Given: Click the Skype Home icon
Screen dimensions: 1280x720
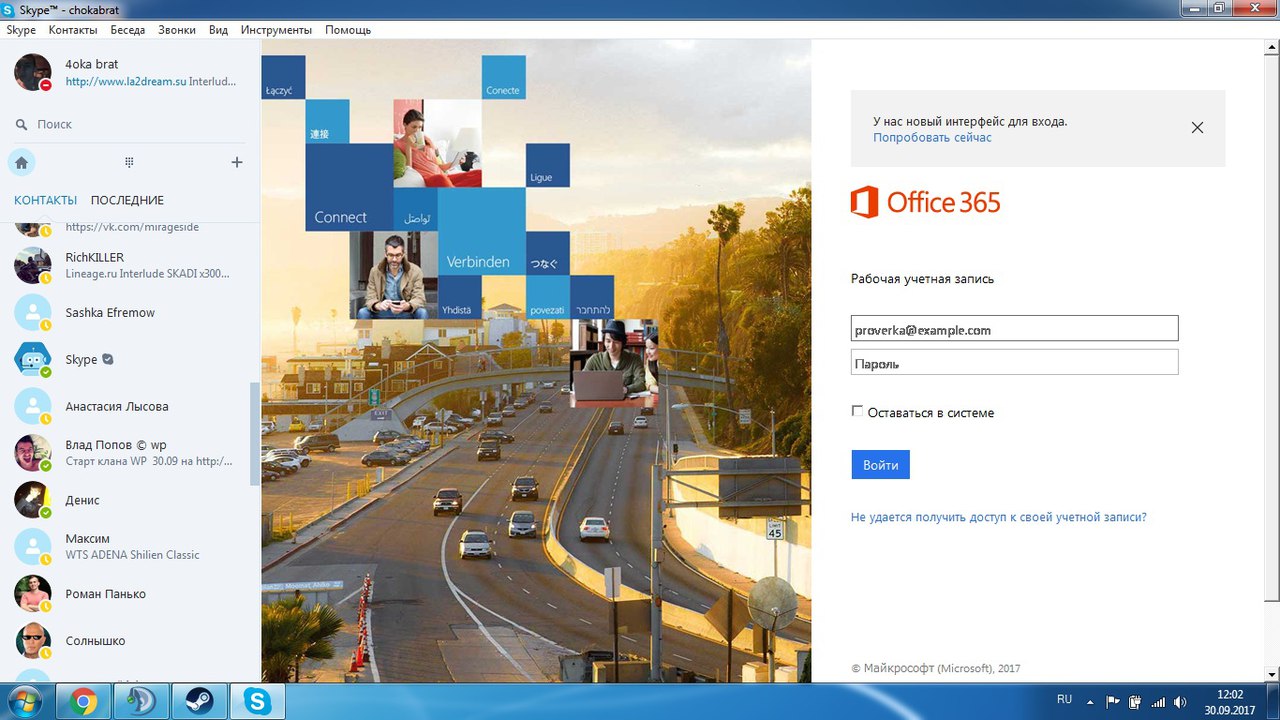Looking at the screenshot, I should click(x=21, y=162).
